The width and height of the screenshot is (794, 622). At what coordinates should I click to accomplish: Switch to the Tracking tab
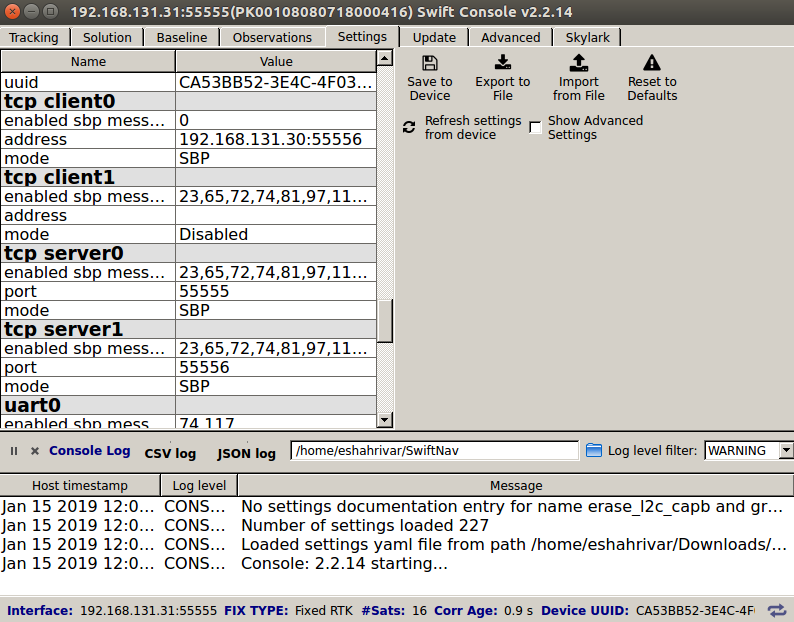pos(33,37)
